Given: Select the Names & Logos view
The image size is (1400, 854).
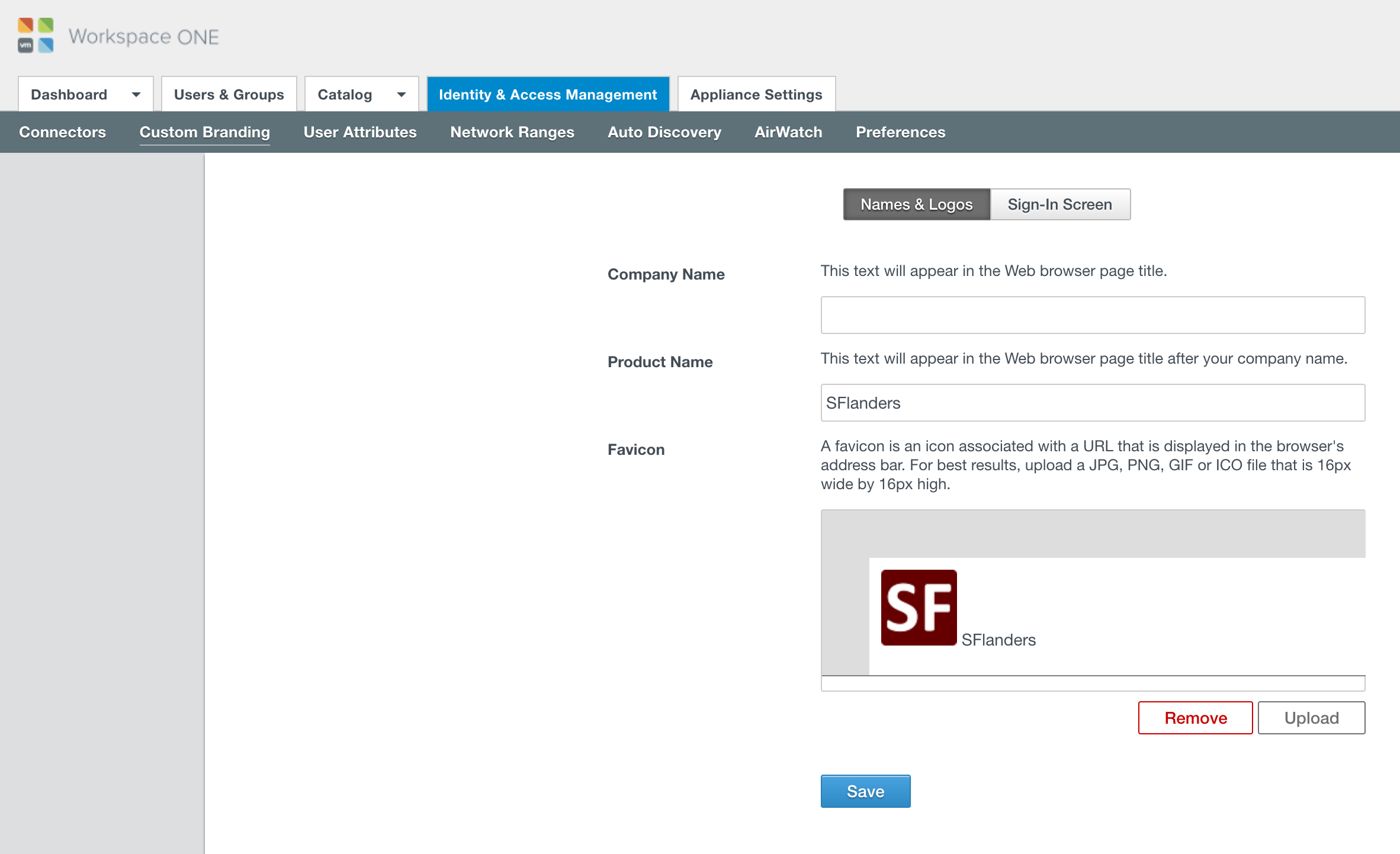Looking at the screenshot, I should (916, 204).
